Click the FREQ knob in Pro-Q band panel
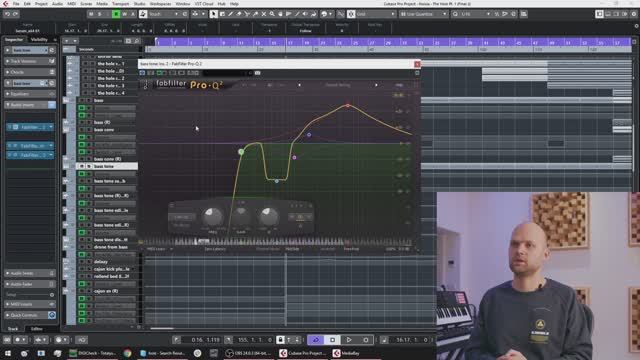Image resolution: width=640 pixels, height=360 pixels. [x=213, y=216]
